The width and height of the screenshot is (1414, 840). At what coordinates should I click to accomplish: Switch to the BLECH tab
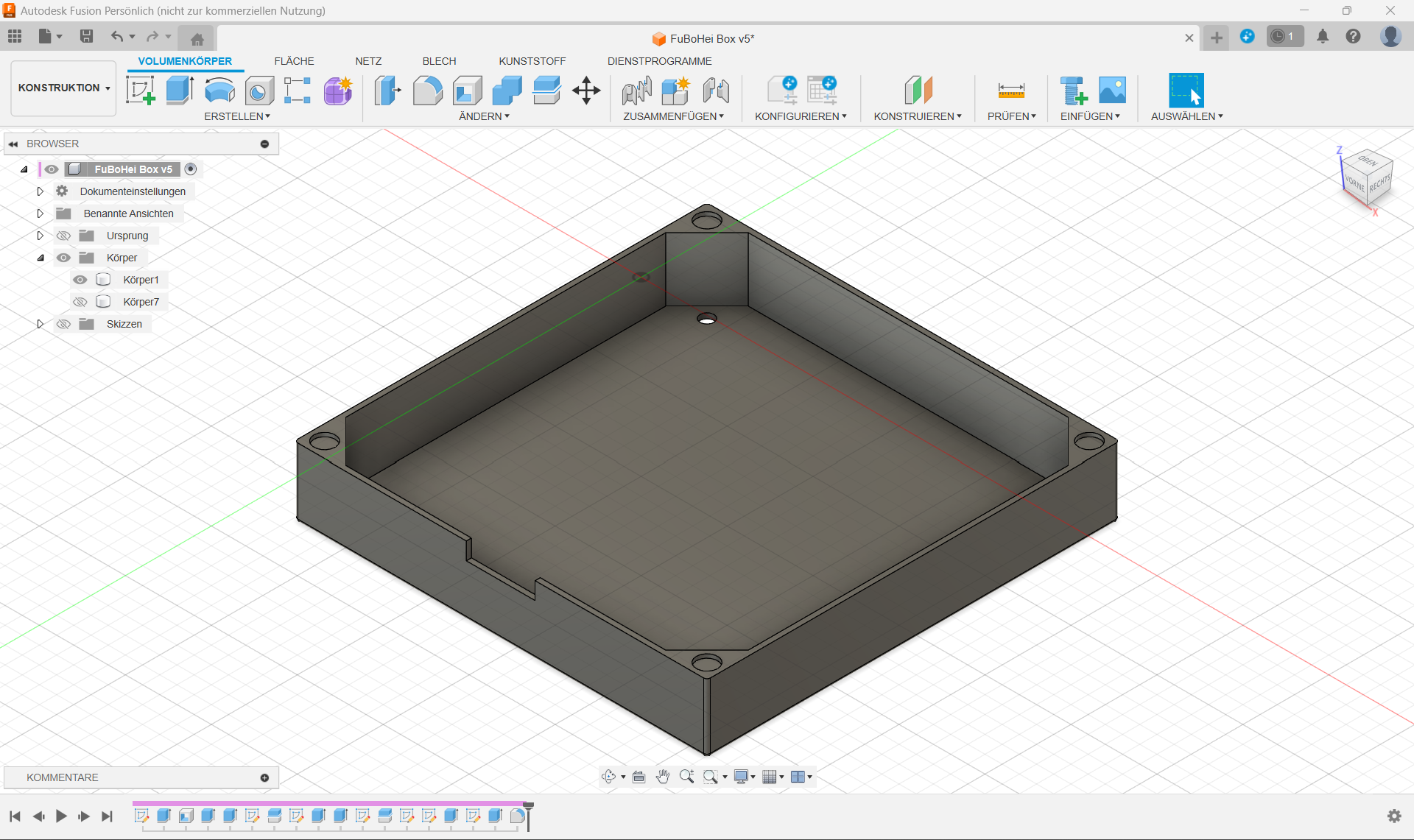(x=439, y=61)
